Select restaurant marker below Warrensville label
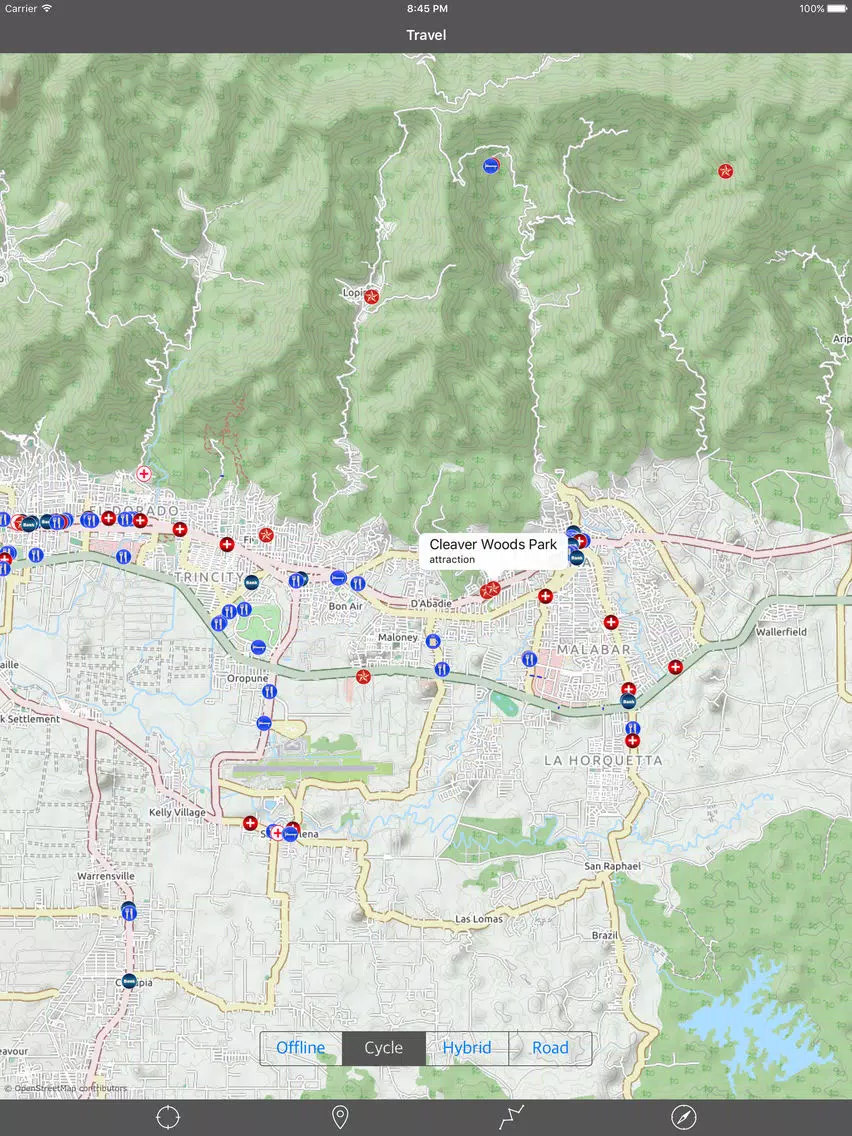Viewport: 852px width, 1136px height. [x=129, y=912]
